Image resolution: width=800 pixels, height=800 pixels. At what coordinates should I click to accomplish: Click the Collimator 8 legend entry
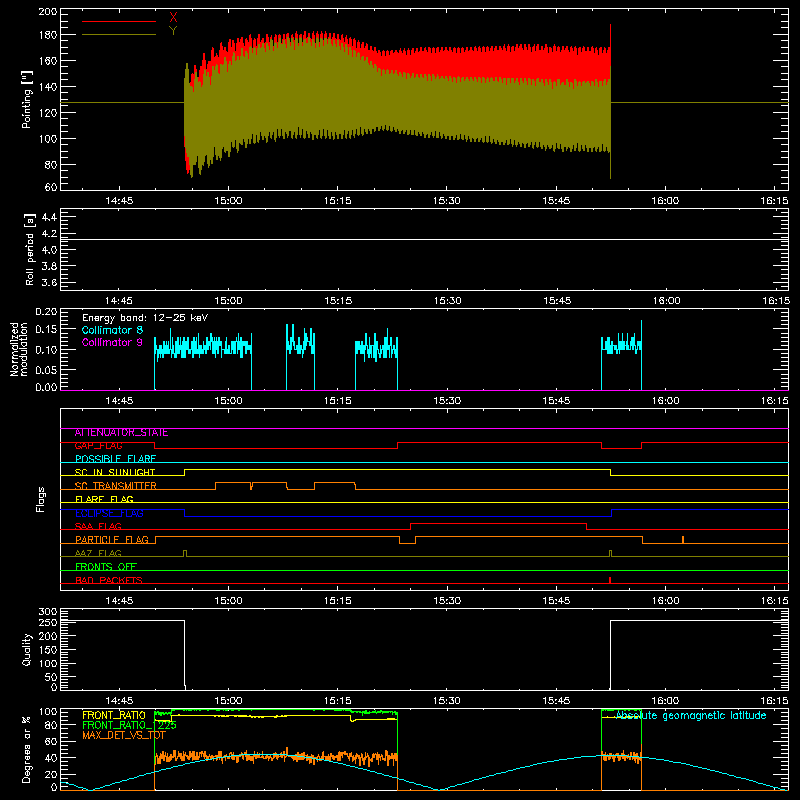point(112,330)
